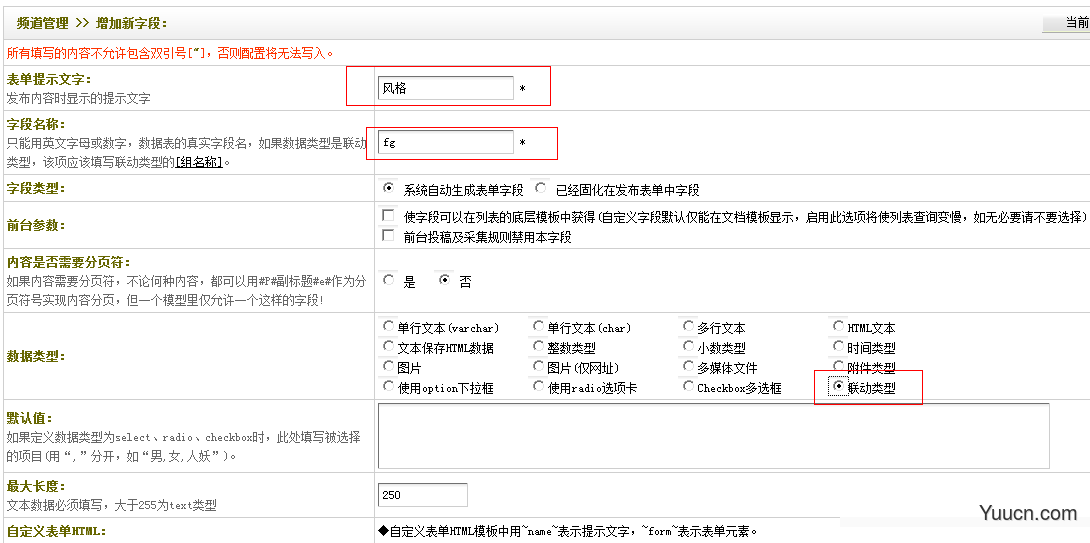
Task: Choose HTML文本 data type
Action: click(839, 327)
